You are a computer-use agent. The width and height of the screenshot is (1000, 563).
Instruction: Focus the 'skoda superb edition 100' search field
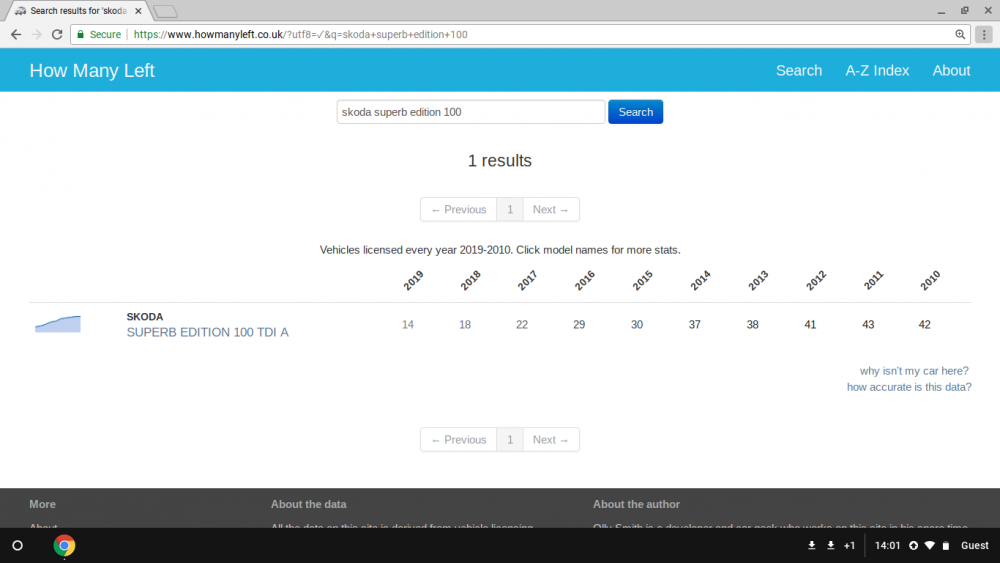tap(471, 112)
